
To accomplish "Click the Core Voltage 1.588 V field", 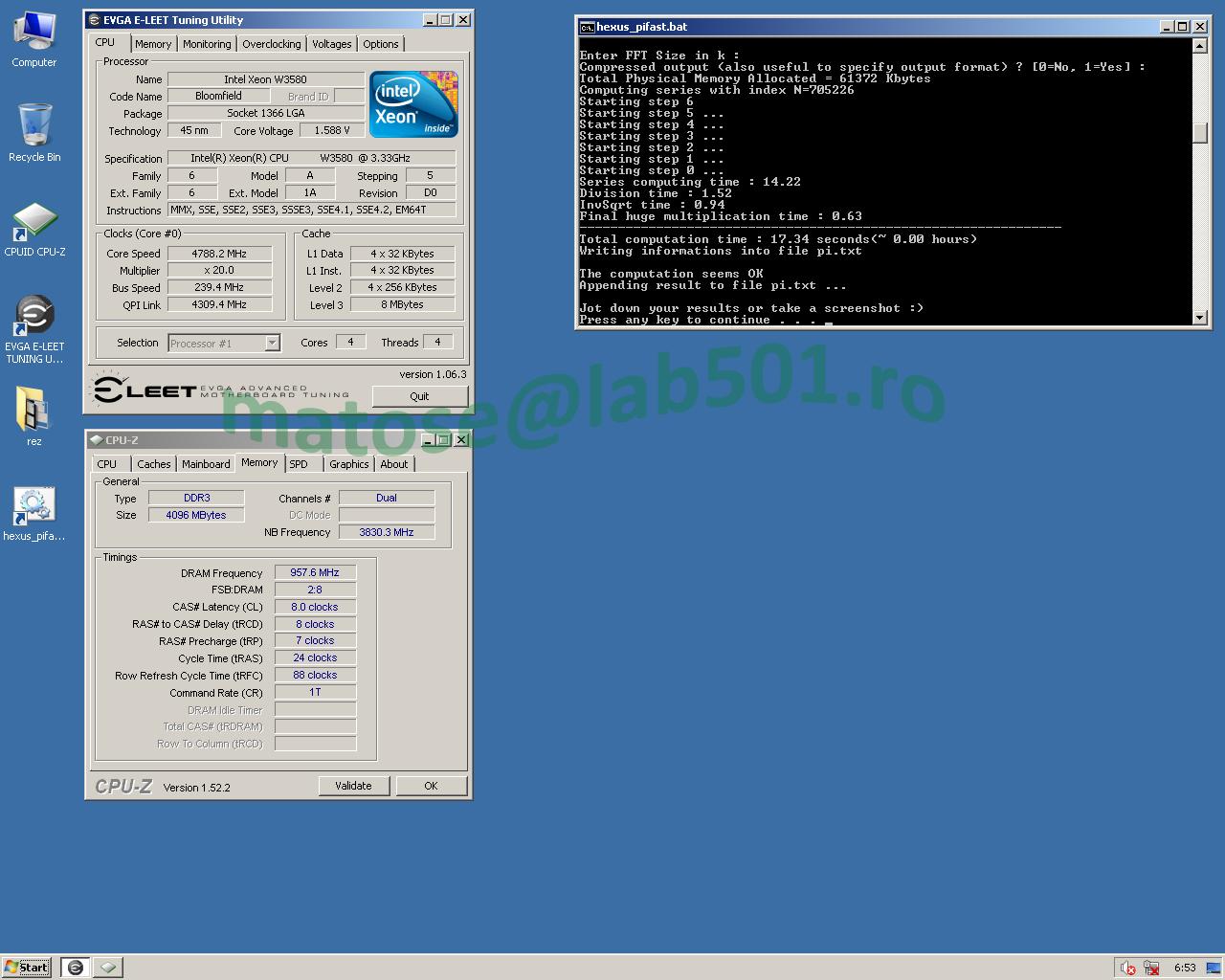I will 332,130.
